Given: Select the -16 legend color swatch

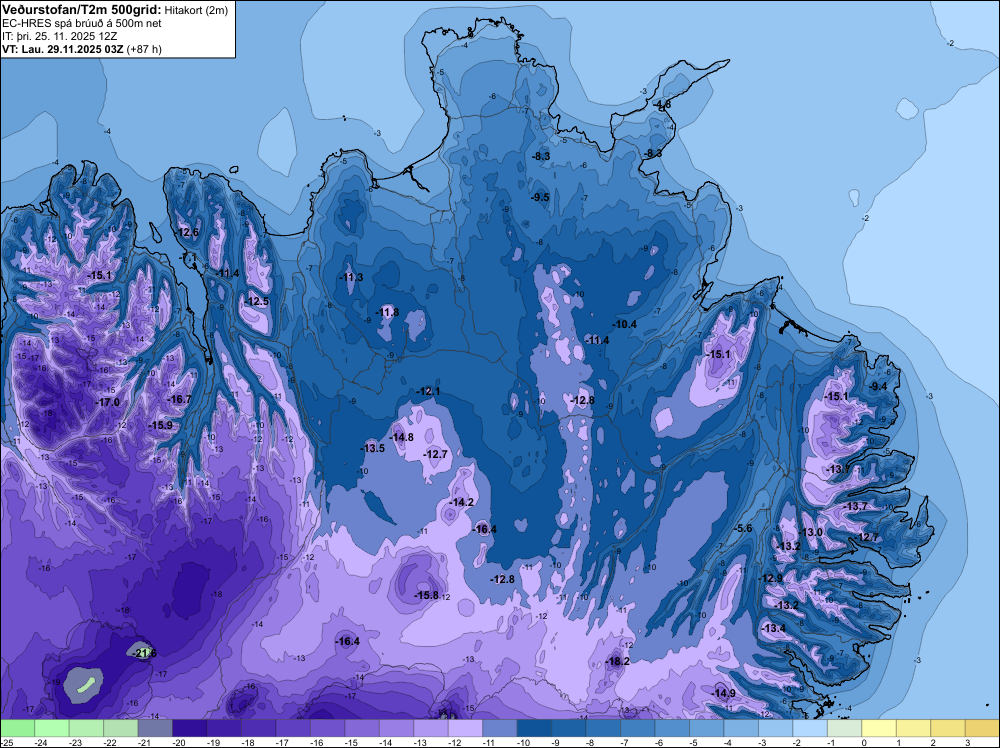Looking at the screenshot, I should (x=327, y=728).
